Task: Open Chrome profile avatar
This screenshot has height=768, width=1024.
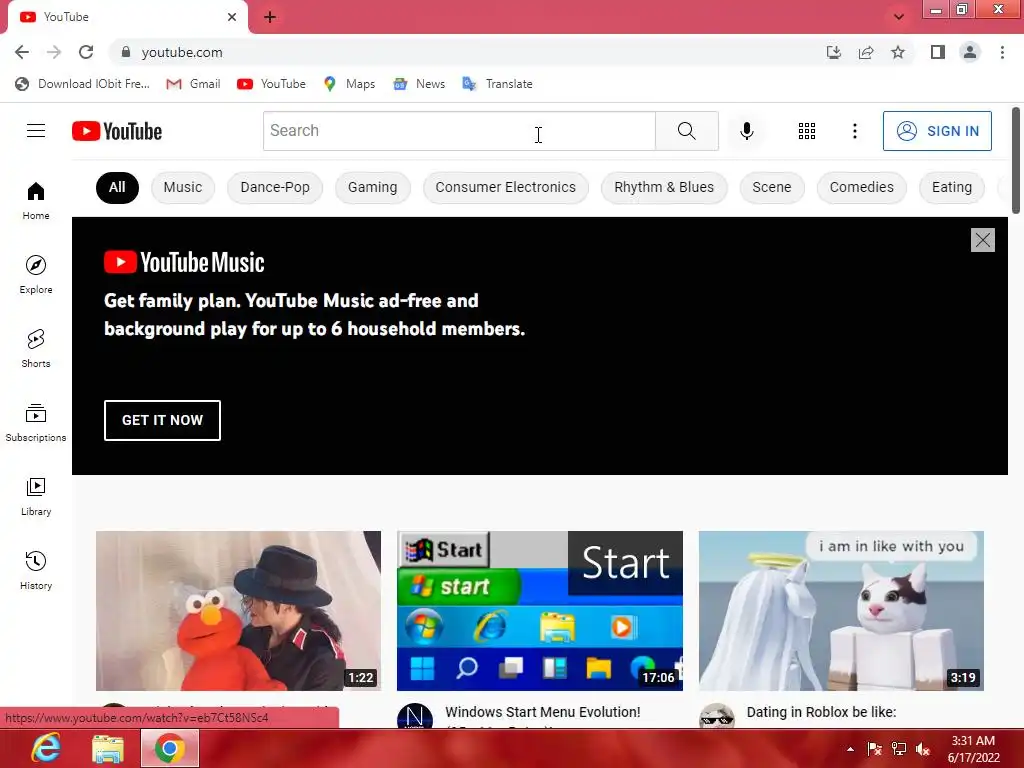Action: (970, 52)
